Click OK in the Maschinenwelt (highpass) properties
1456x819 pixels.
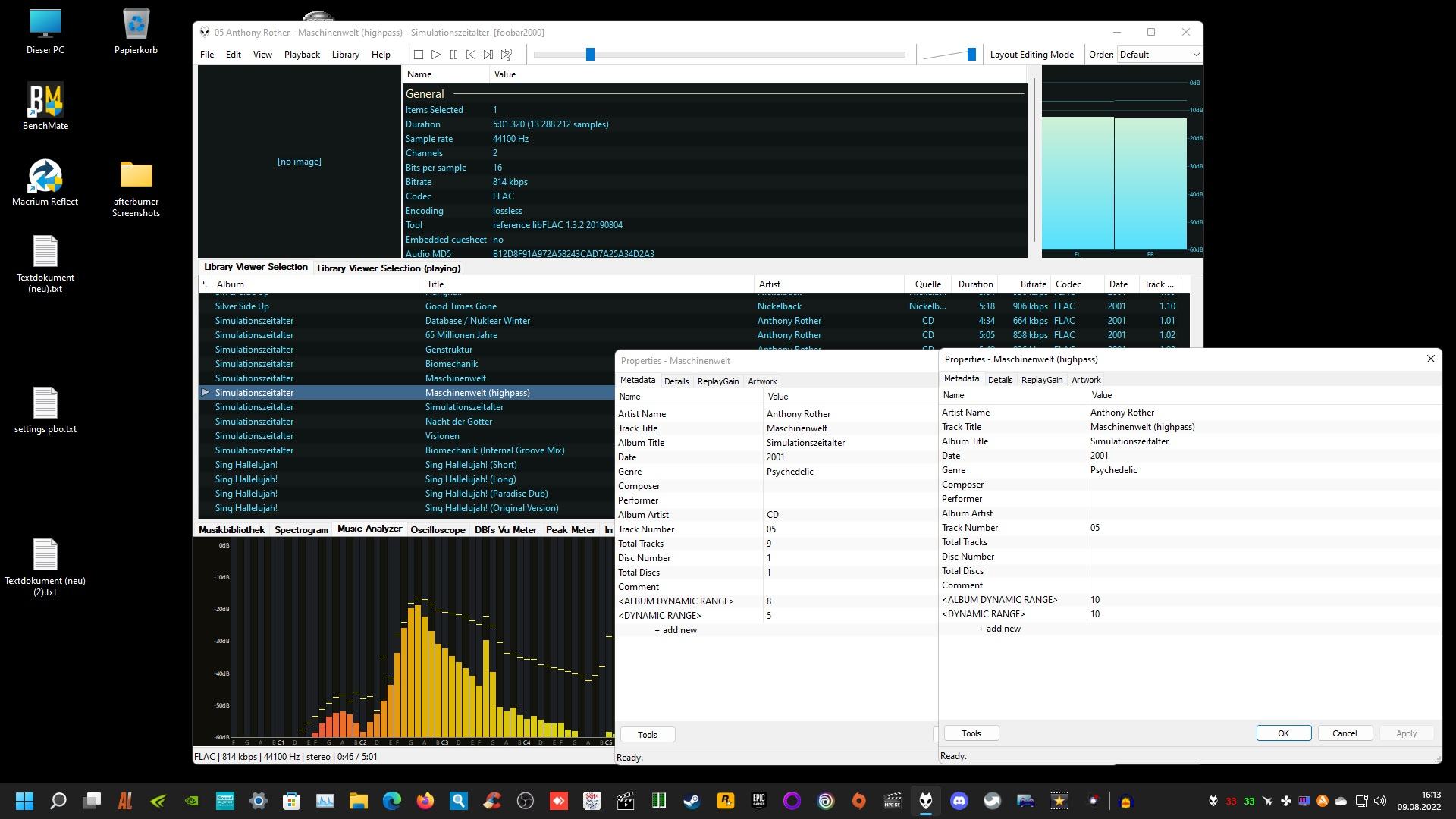(x=1283, y=733)
